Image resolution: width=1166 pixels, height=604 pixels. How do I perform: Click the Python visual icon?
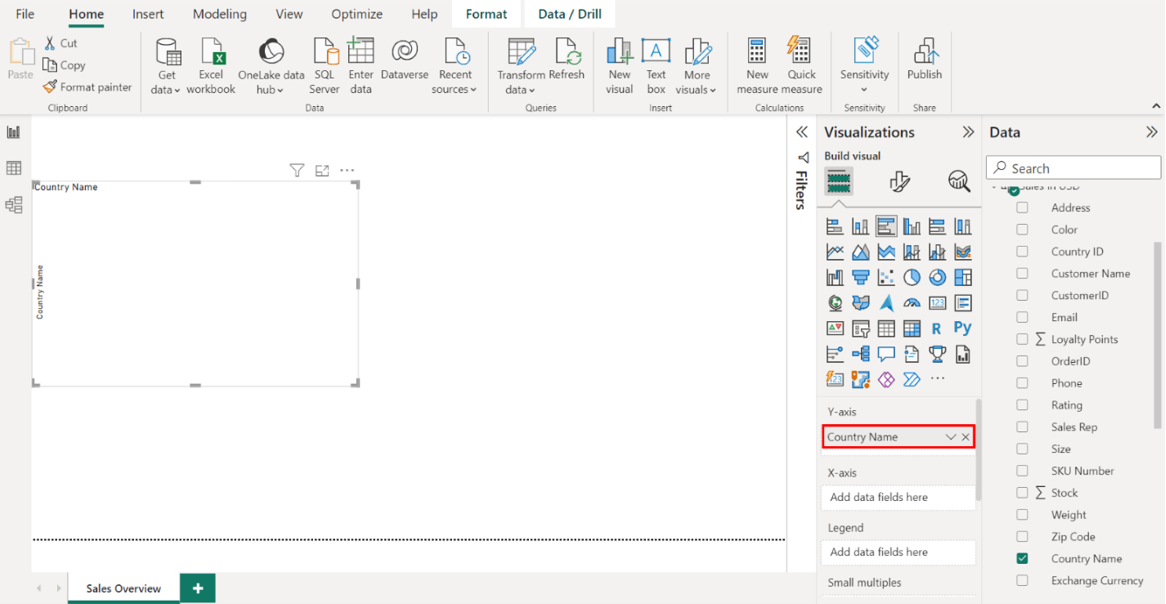[x=962, y=328]
